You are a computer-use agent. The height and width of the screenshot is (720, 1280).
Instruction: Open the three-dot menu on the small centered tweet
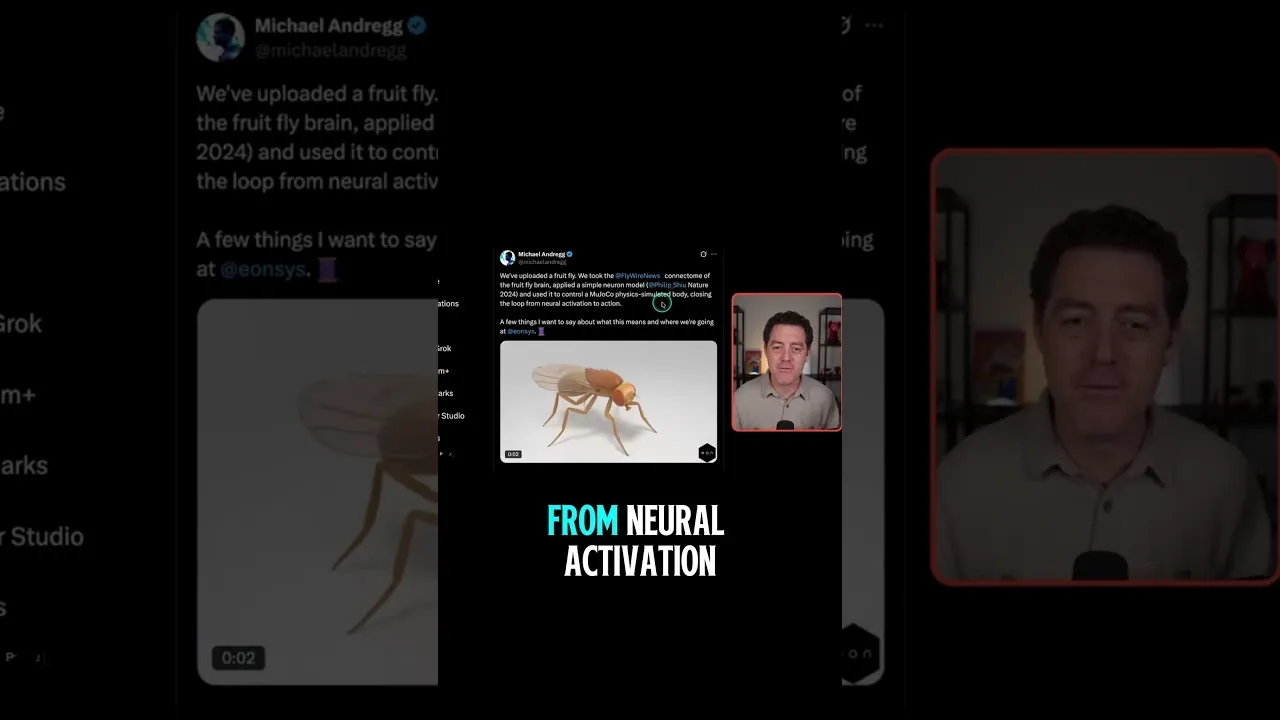(x=713, y=254)
